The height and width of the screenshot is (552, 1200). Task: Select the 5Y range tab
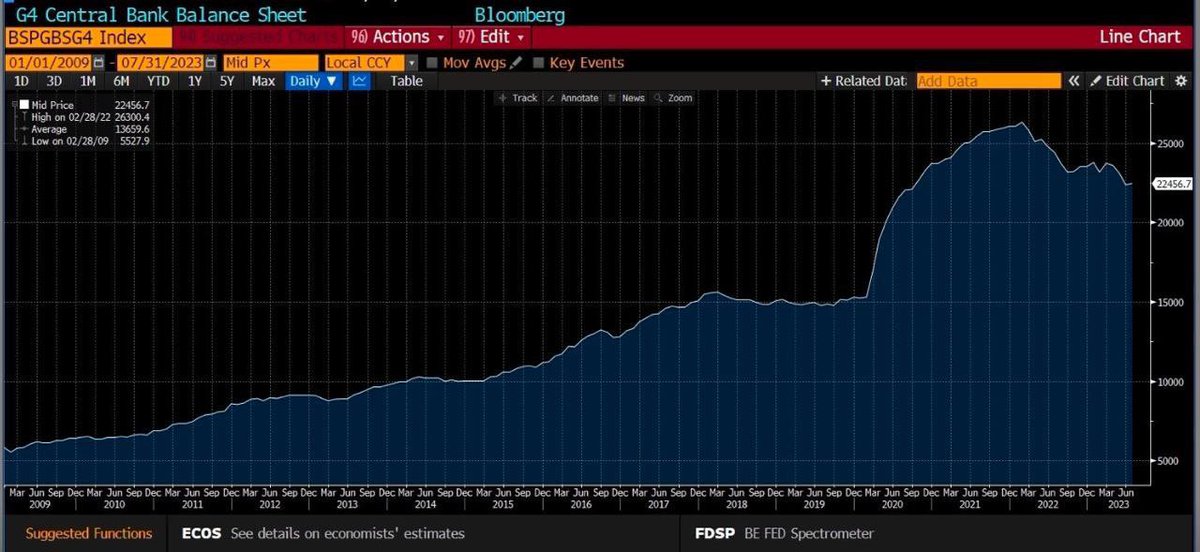point(227,81)
